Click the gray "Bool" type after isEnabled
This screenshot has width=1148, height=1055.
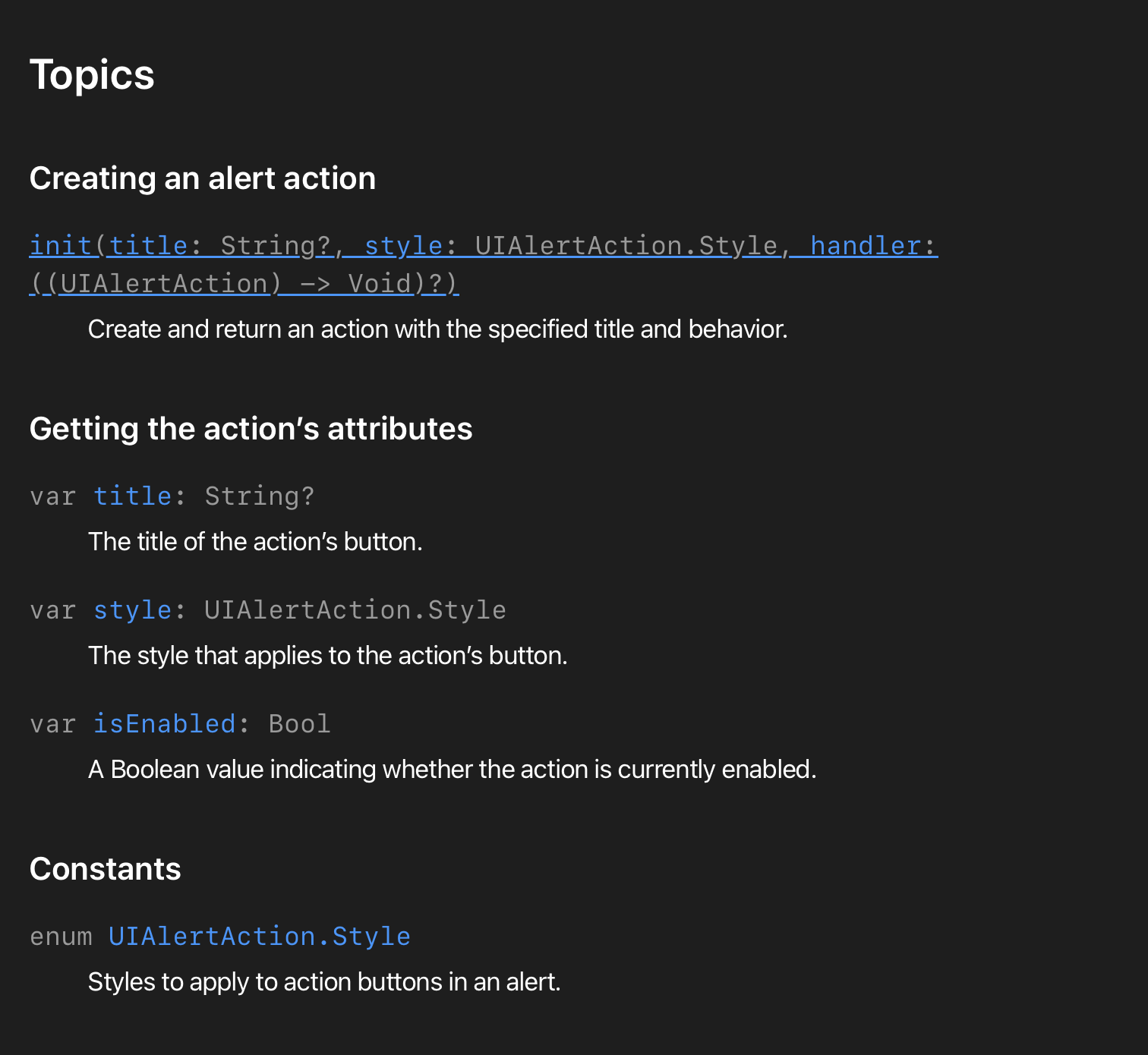299,724
